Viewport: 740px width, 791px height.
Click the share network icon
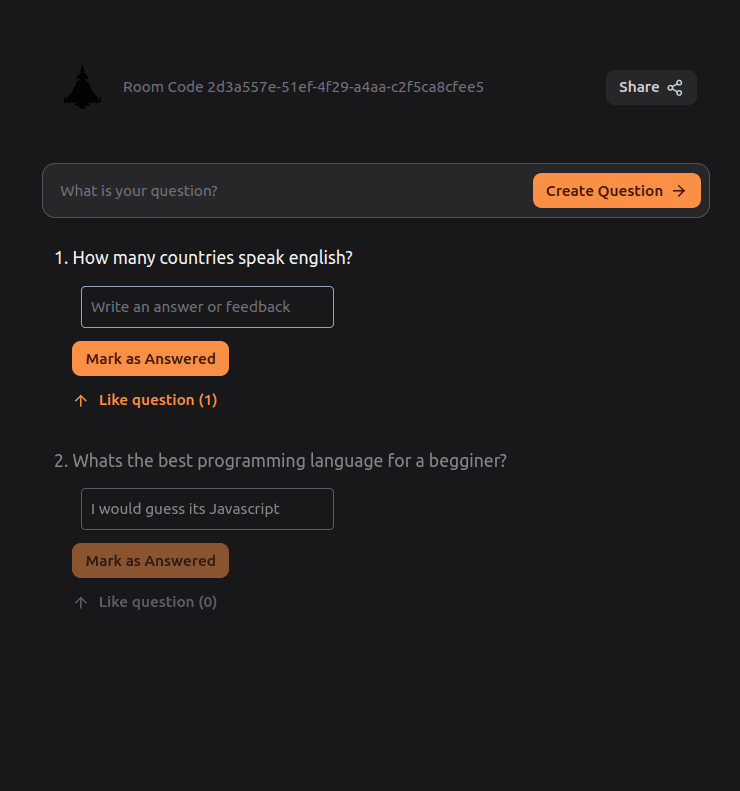click(x=675, y=87)
